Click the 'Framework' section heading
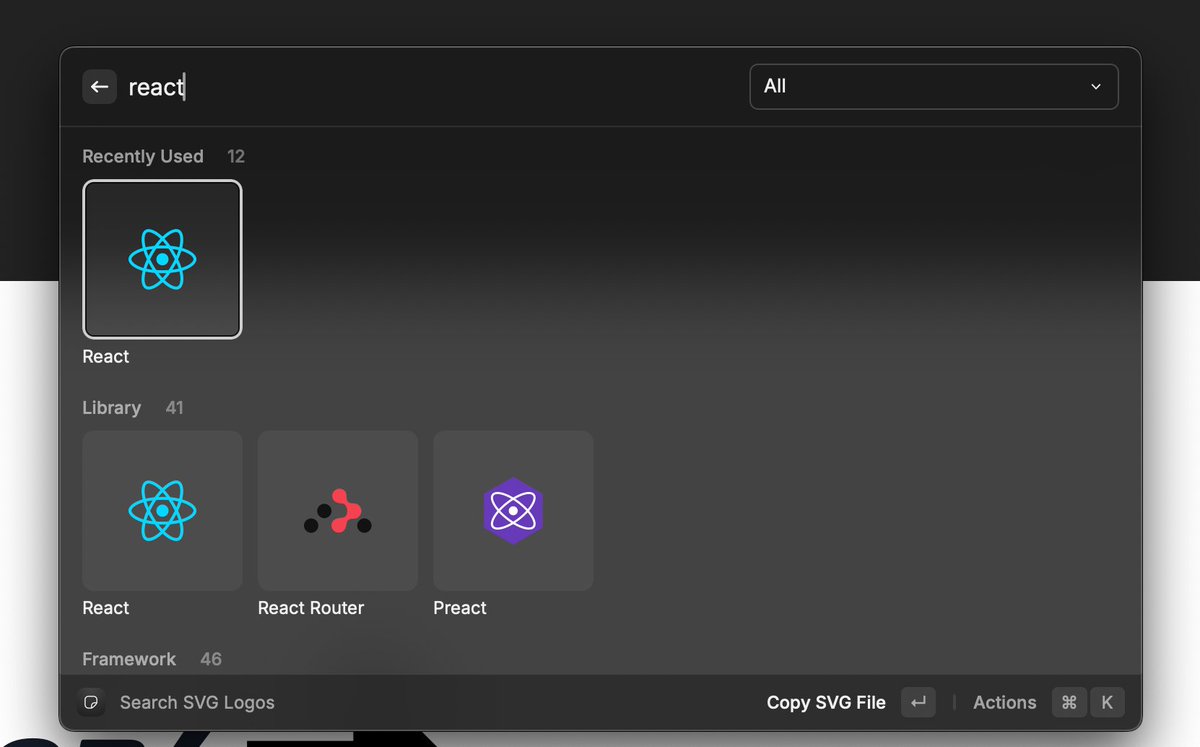Screen dimensions: 1200x747 tap(129, 659)
